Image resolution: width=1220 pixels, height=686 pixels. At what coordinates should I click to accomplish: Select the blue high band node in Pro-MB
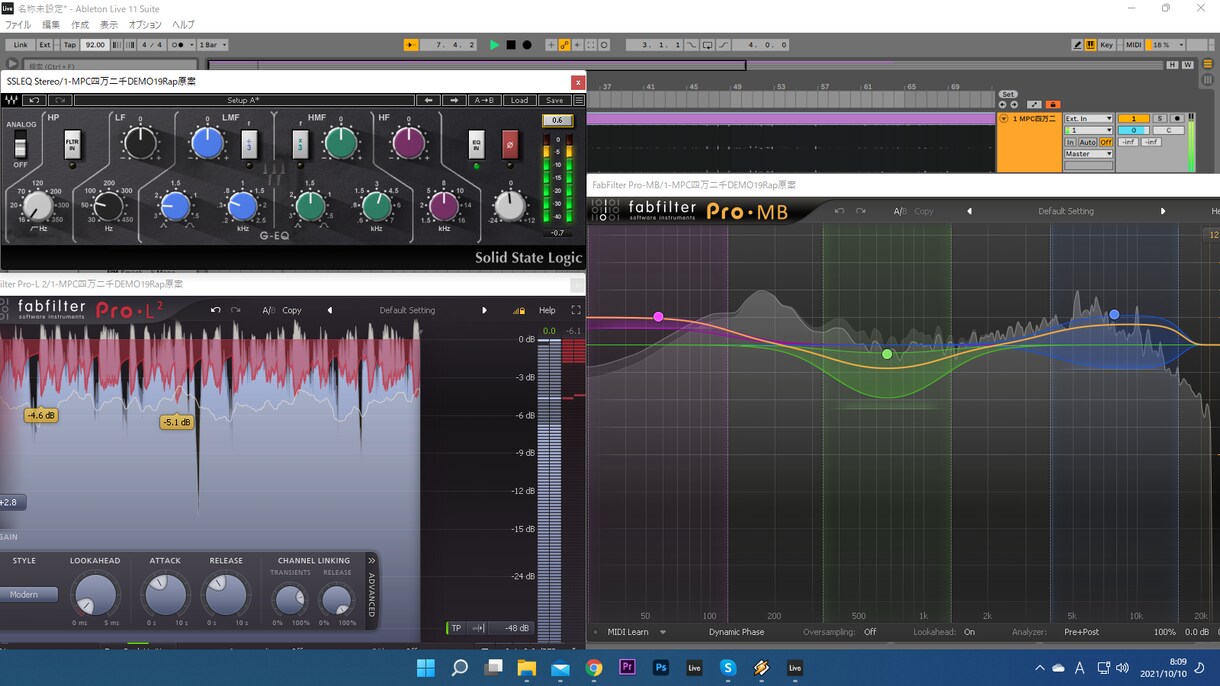[1114, 315]
